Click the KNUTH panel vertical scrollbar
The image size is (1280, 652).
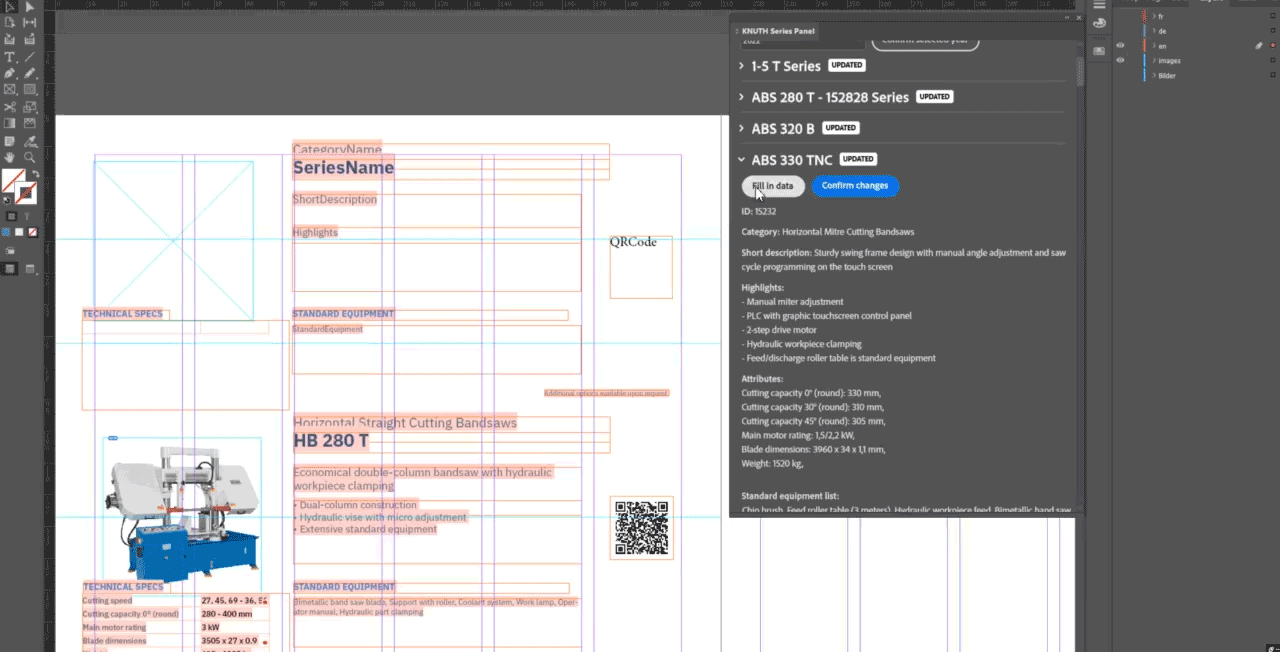point(1080,72)
